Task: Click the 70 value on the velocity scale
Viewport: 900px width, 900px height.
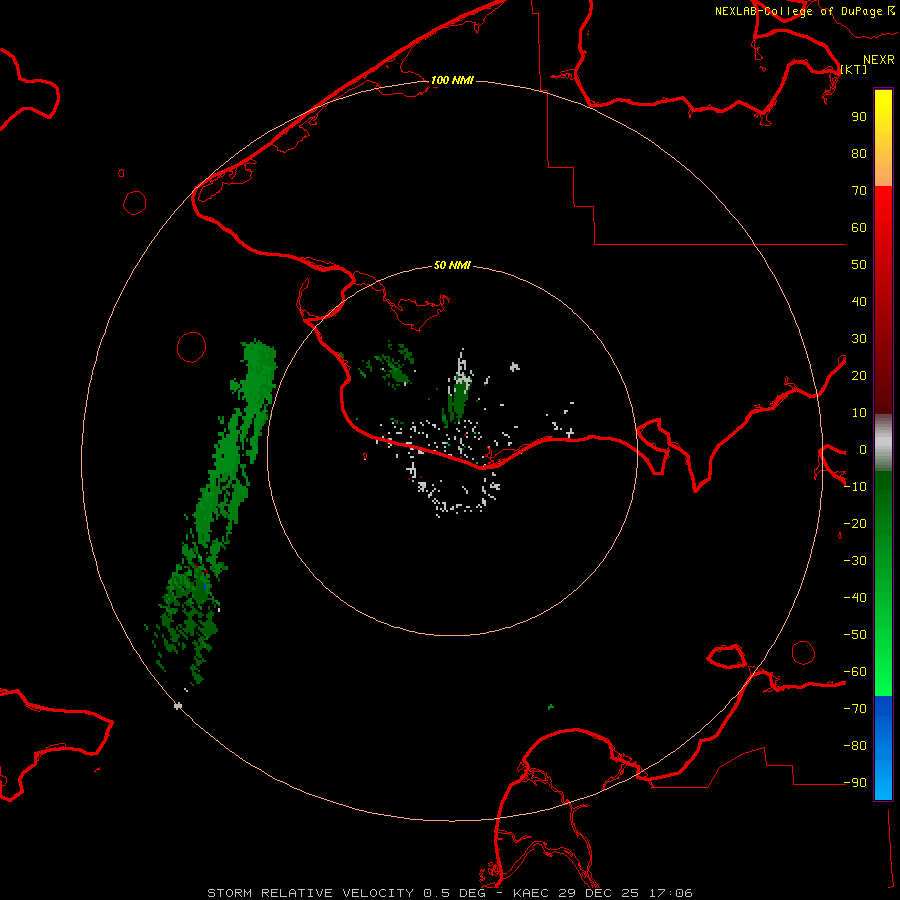Action: pos(859,191)
